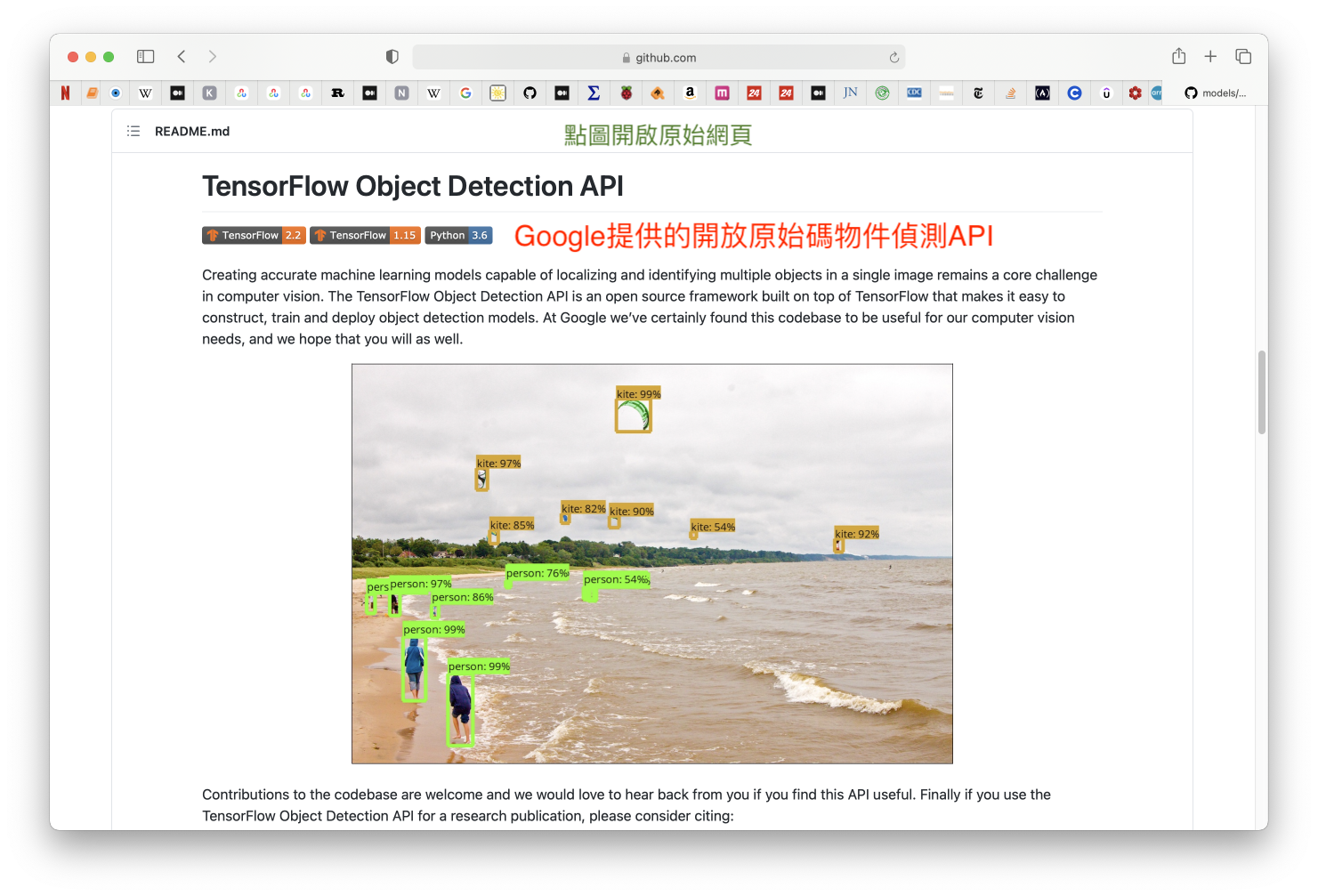
Task: Open the gray K bookmark
Action: pos(209,93)
